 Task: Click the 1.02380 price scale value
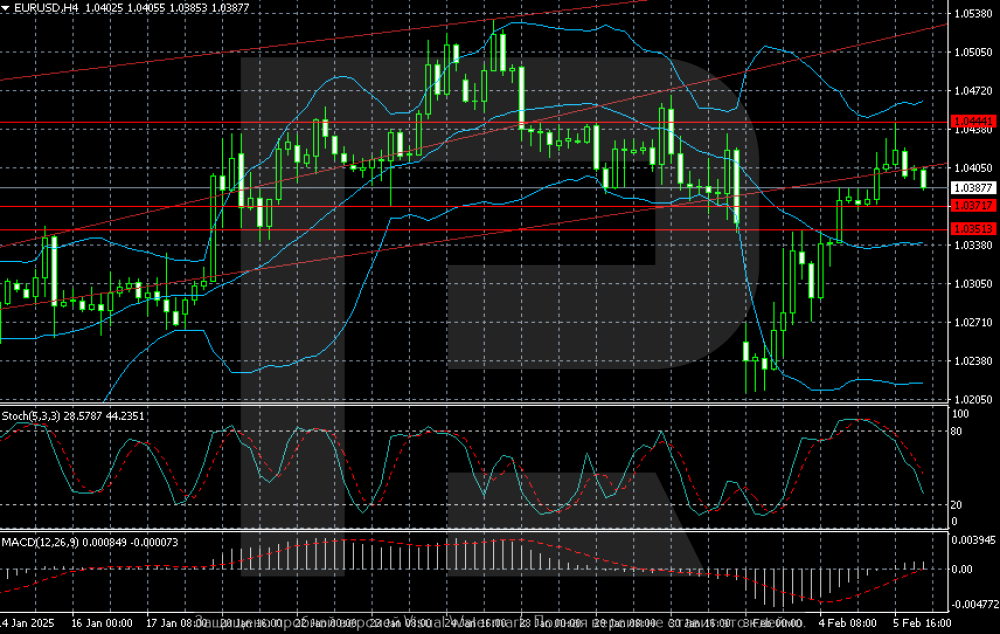pos(972,361)
